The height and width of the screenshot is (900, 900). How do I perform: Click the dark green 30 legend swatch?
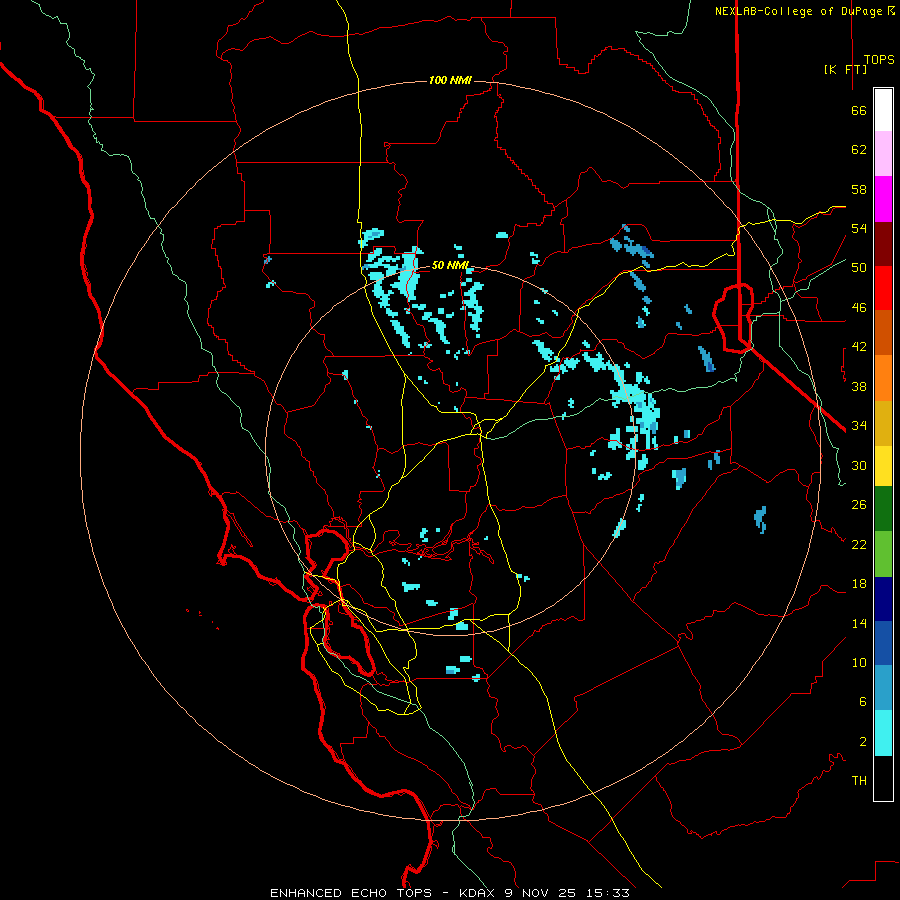pos(883,509)
